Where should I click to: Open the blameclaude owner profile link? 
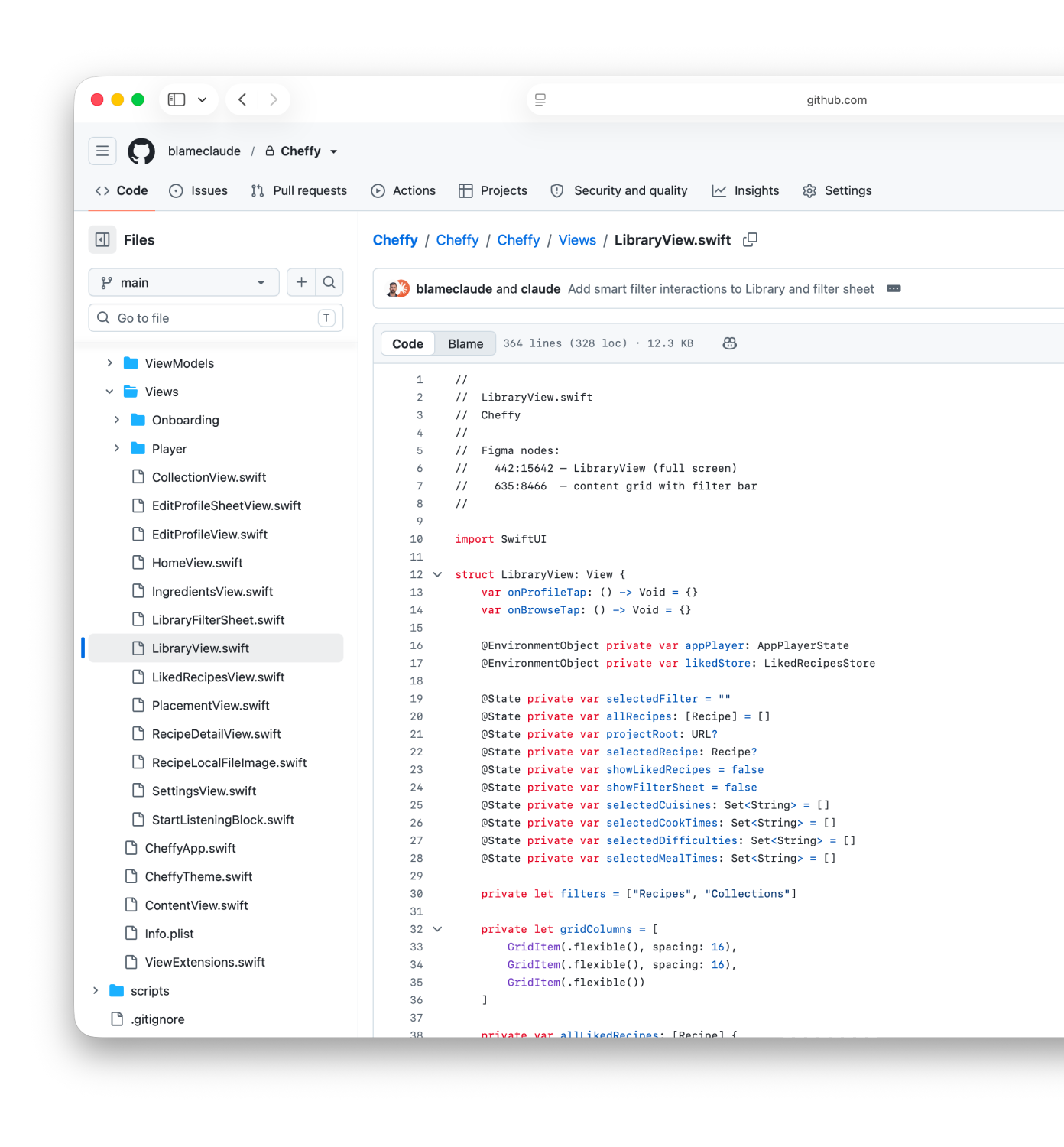click(204, 151)
